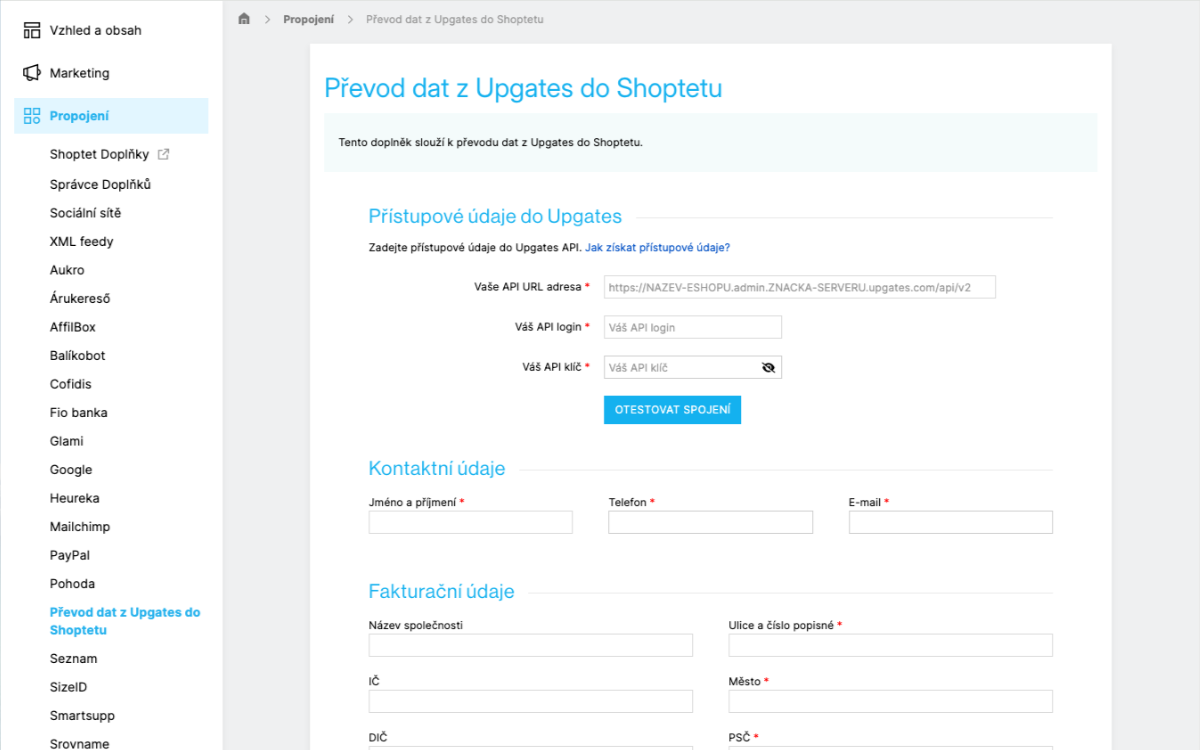
Task: Open Jak získat přístupové údaje link
Action: pyautogui.click(x=658, y=247)
